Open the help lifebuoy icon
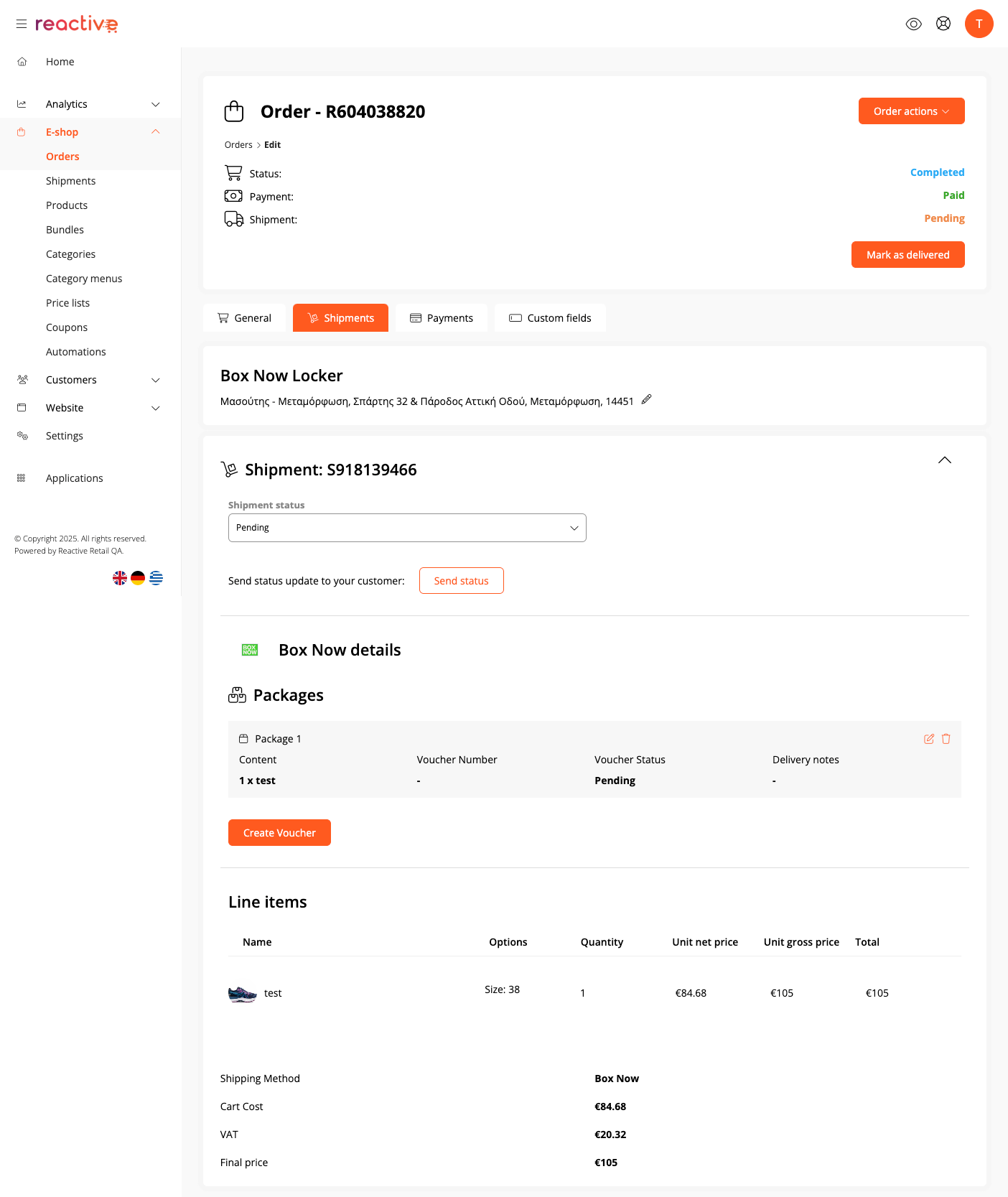 tap(943, 24)
